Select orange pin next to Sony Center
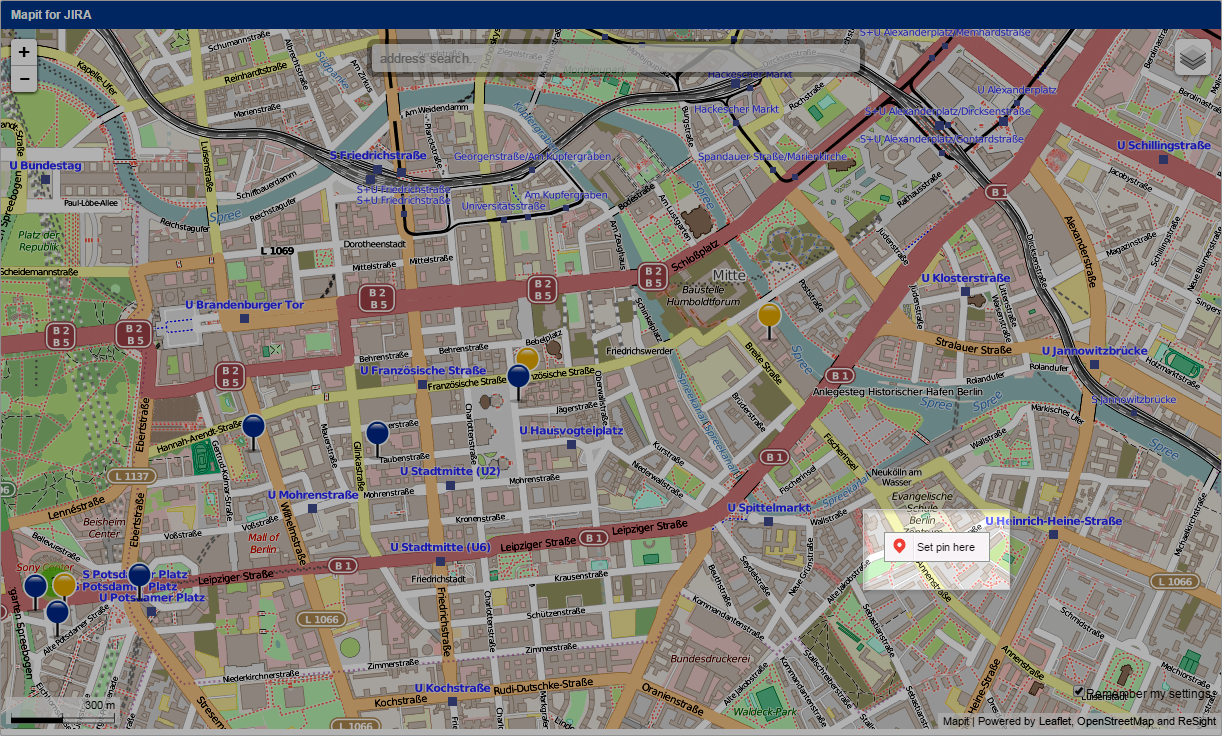 [64, 584]
